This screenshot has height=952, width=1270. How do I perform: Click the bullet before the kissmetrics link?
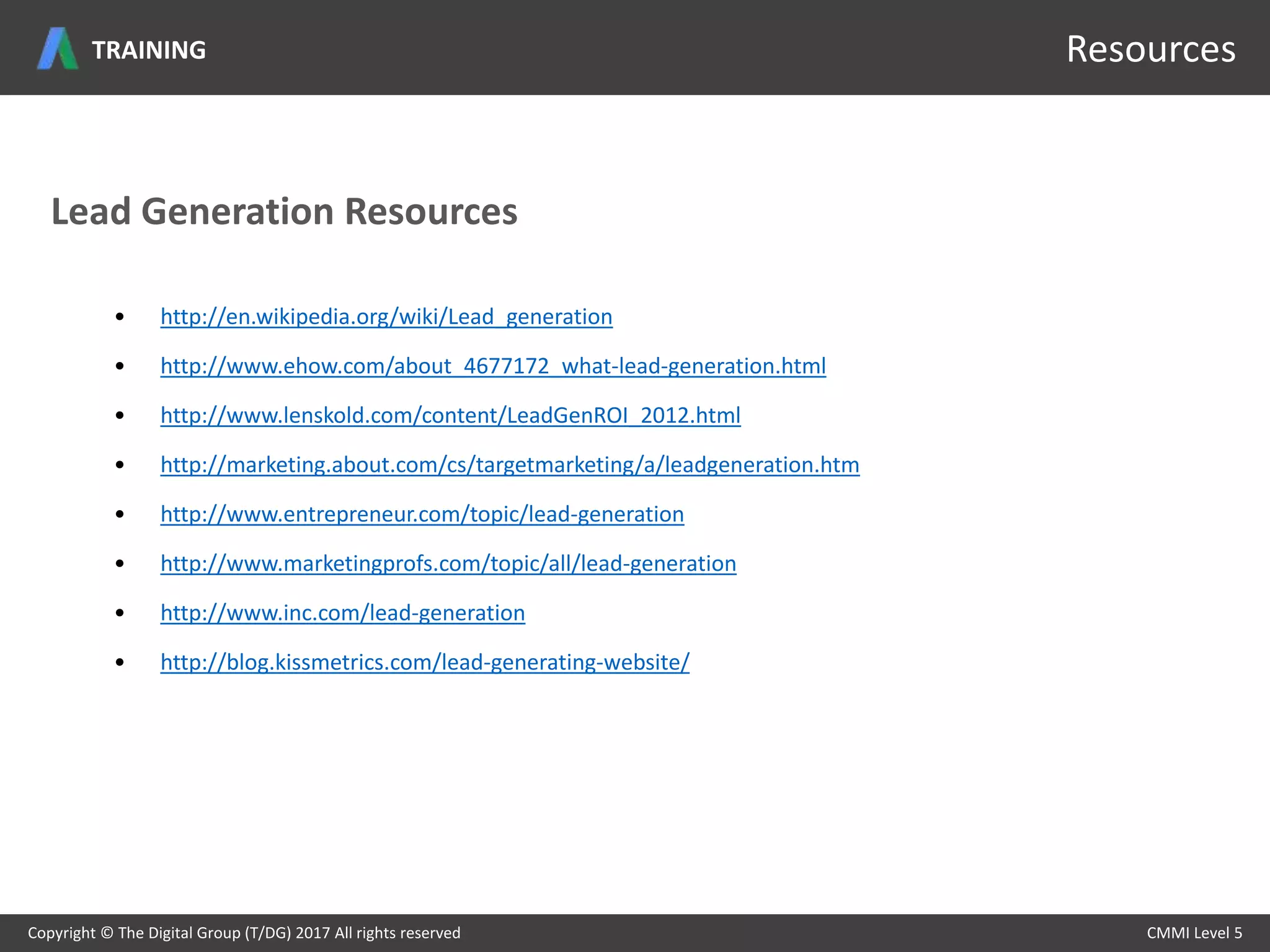click(x=120, y=663)
